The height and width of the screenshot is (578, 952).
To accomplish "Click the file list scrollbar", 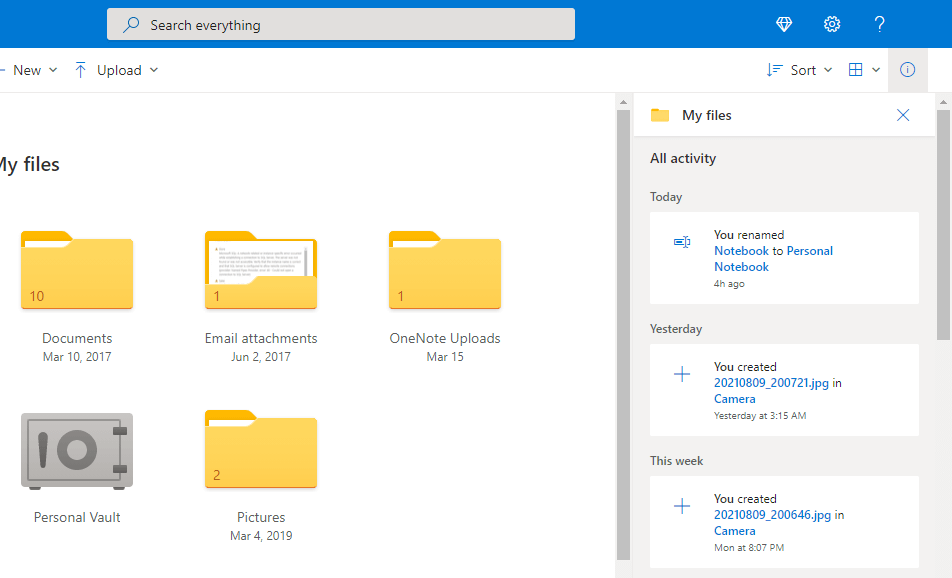I will tap(623, 335).
